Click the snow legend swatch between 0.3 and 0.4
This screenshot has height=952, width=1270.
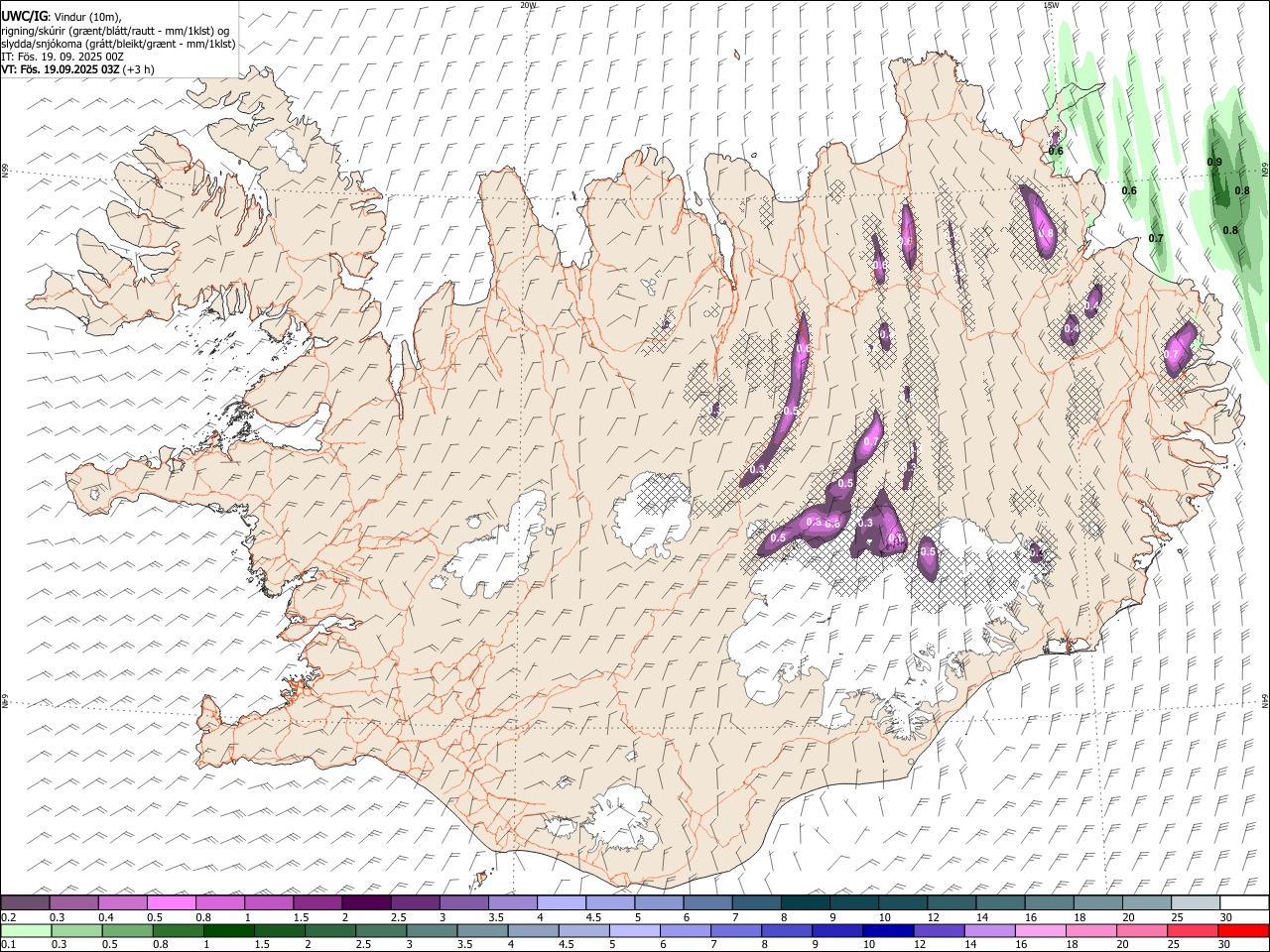(x=74, y=902)
